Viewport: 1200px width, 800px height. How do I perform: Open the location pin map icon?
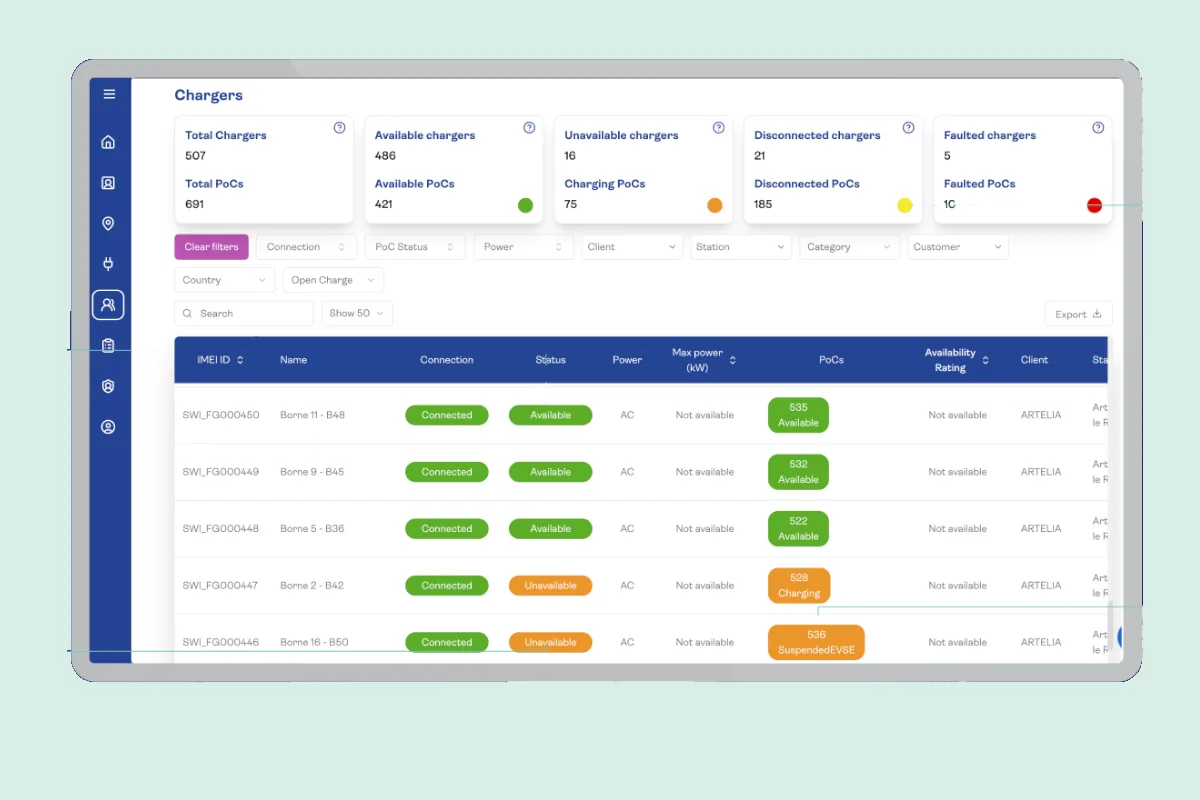tap(108, 224)
